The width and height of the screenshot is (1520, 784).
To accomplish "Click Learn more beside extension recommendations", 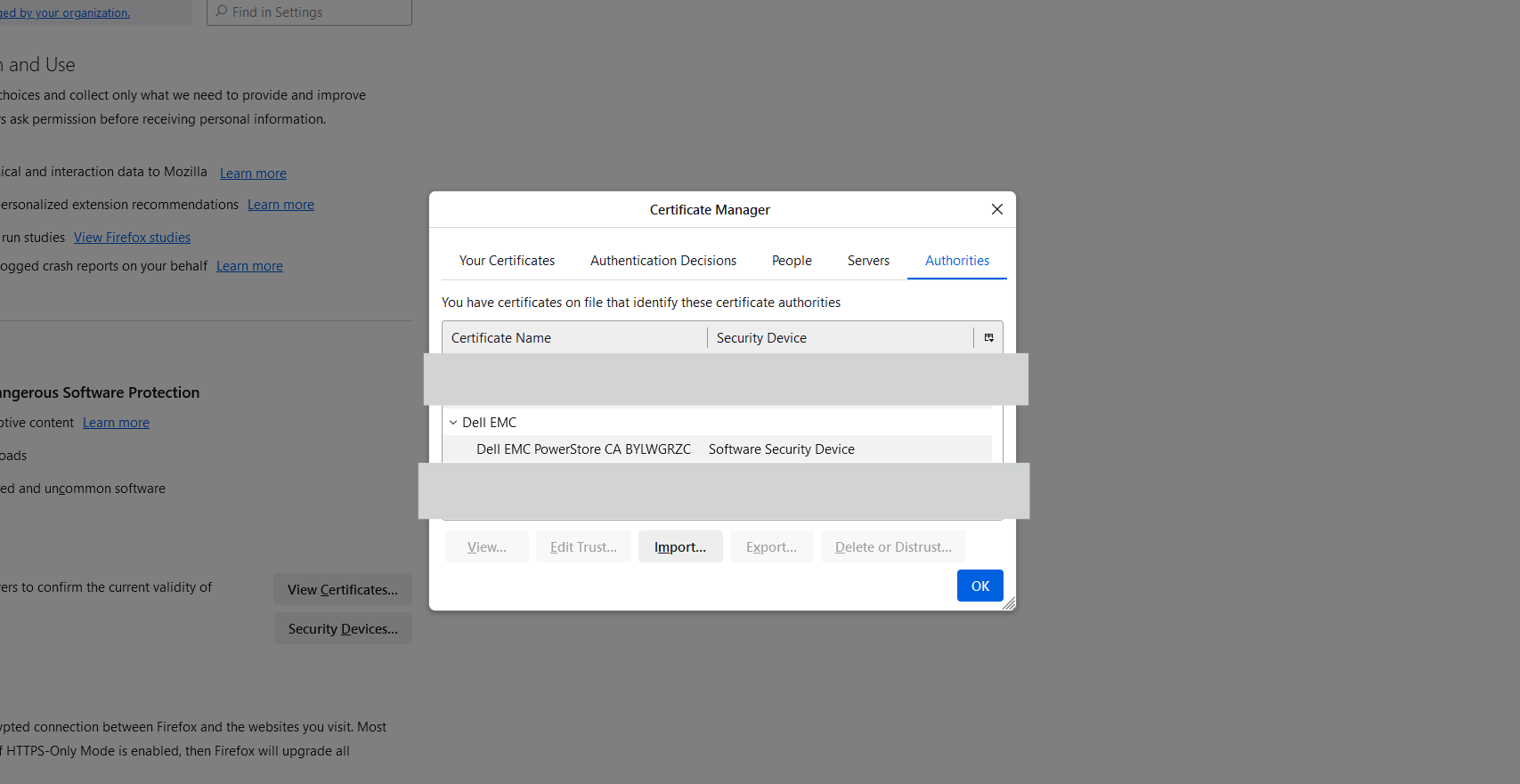I will click(280, 205).
